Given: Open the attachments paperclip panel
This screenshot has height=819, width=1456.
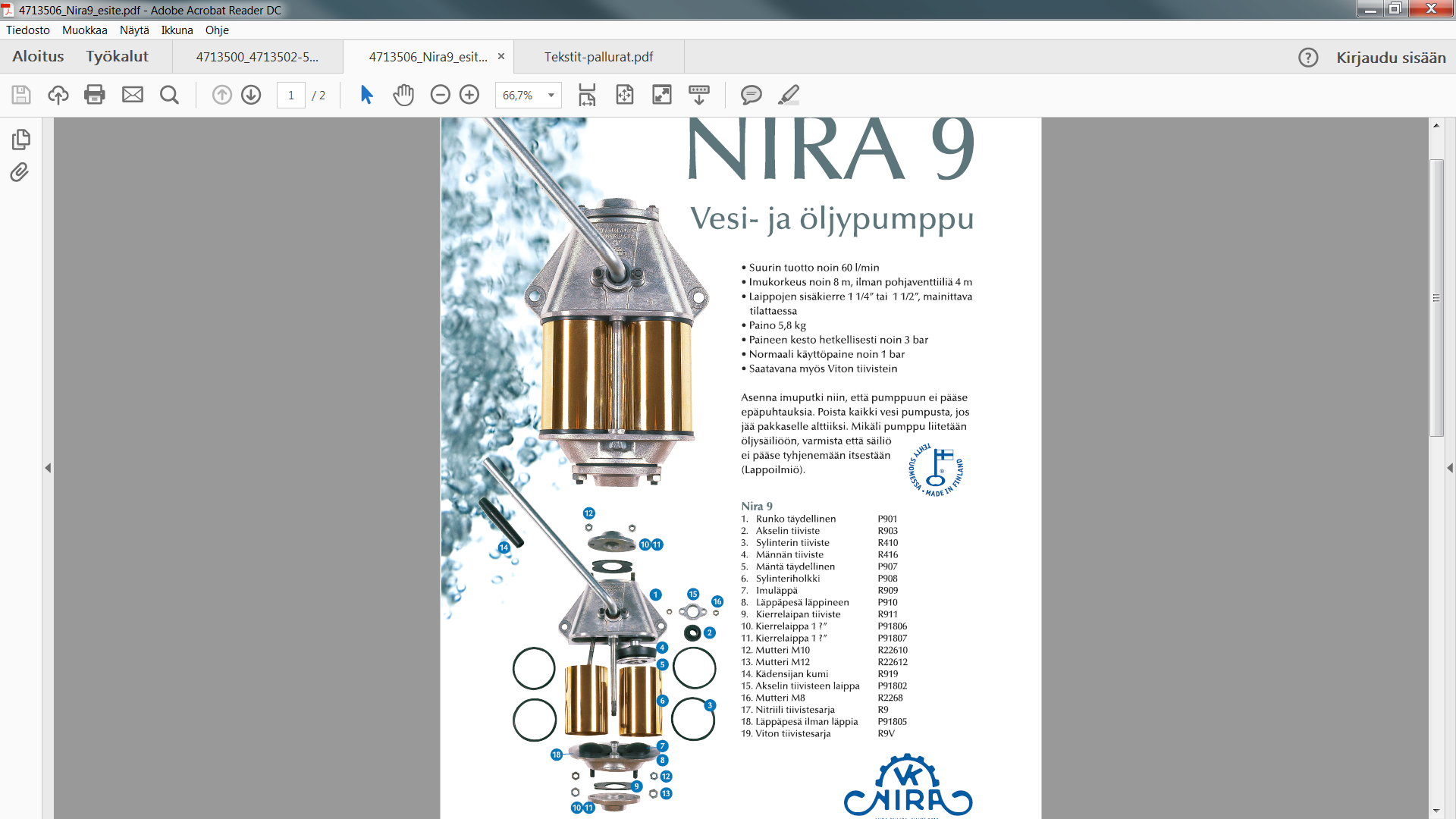Looking at the screenshot, I should 20,172.
